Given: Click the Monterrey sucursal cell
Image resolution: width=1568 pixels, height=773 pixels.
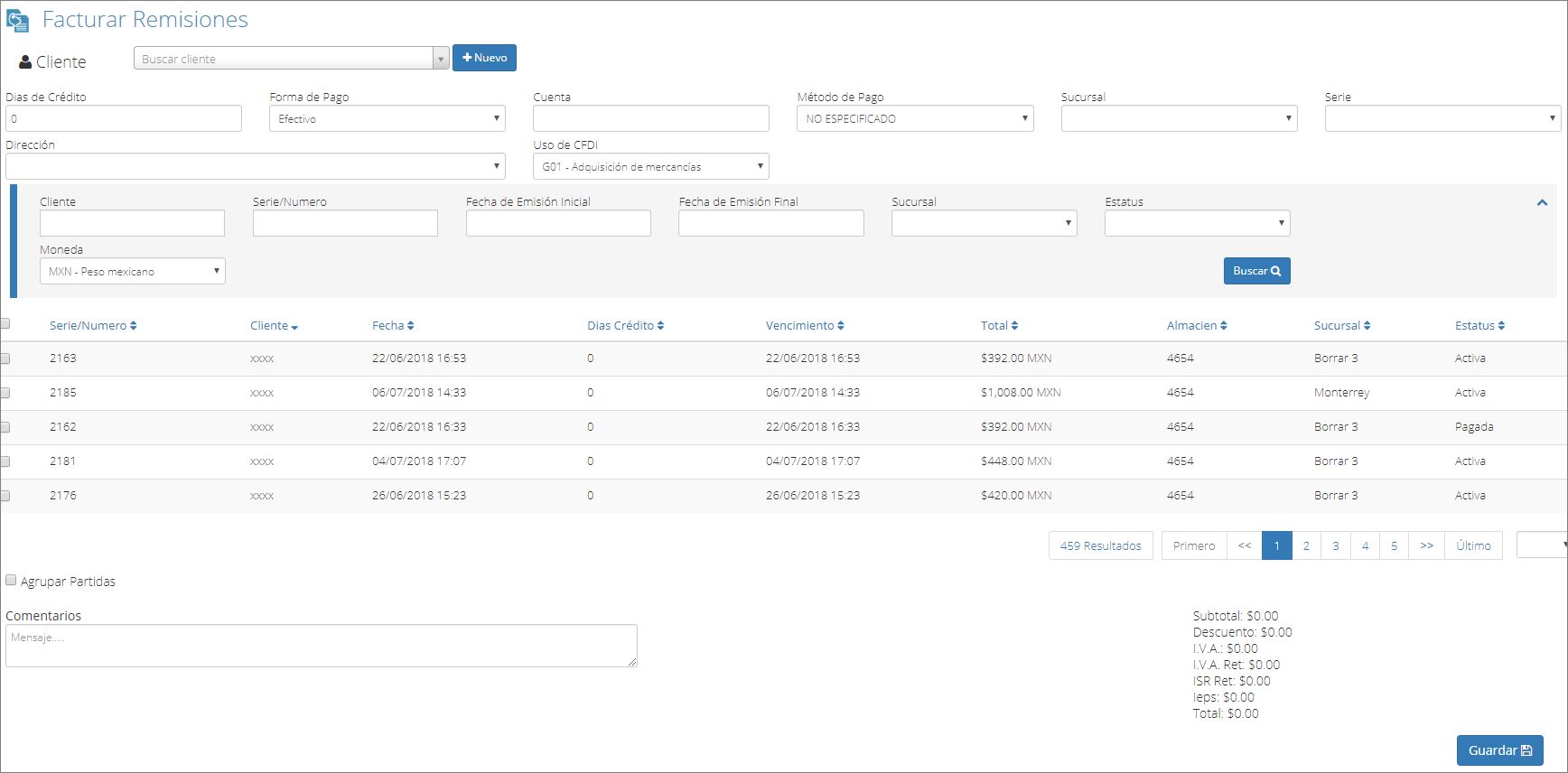Looking at the screenshot, I should 1341,393.
